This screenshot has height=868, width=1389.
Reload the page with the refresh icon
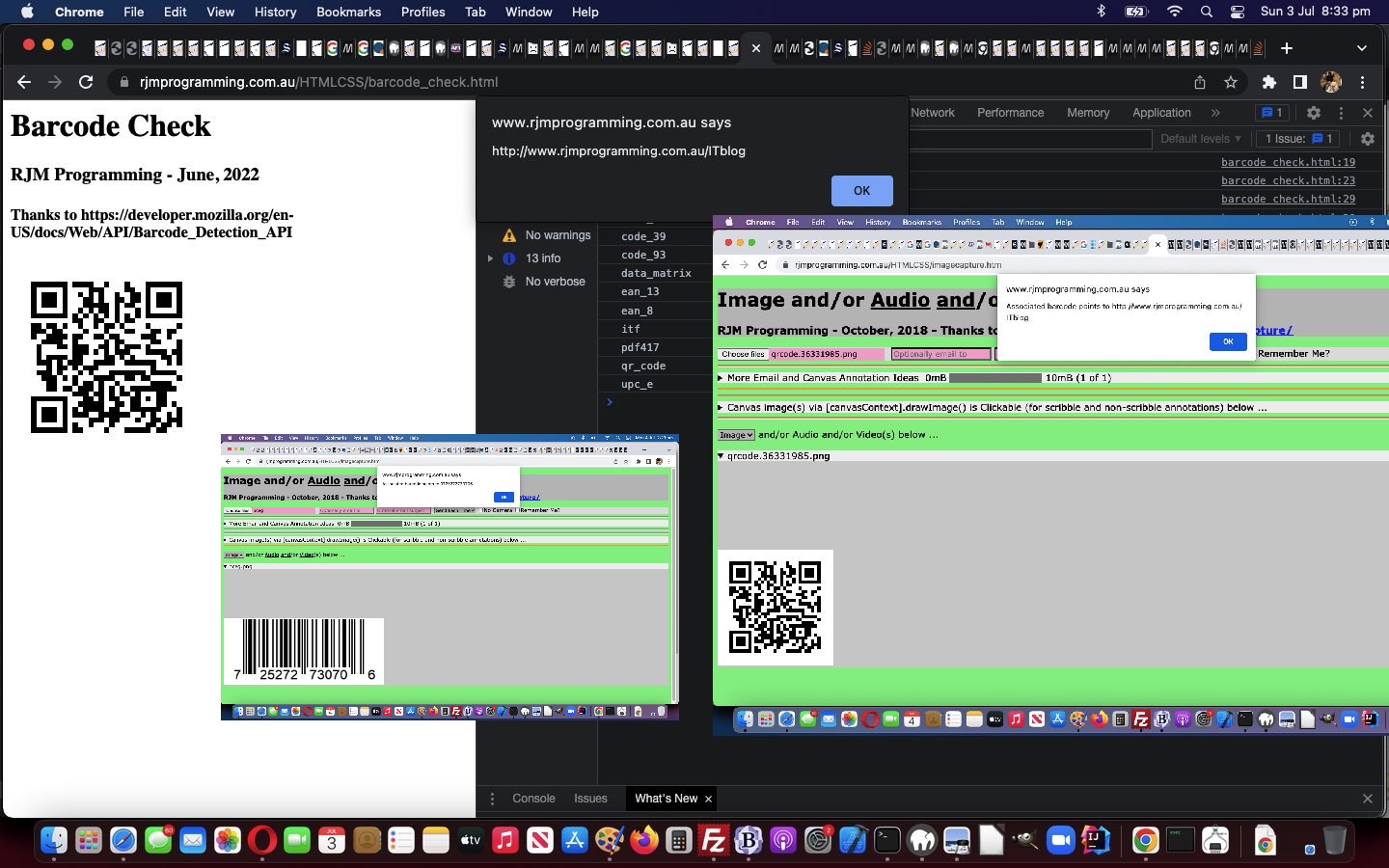pos(86,82)
